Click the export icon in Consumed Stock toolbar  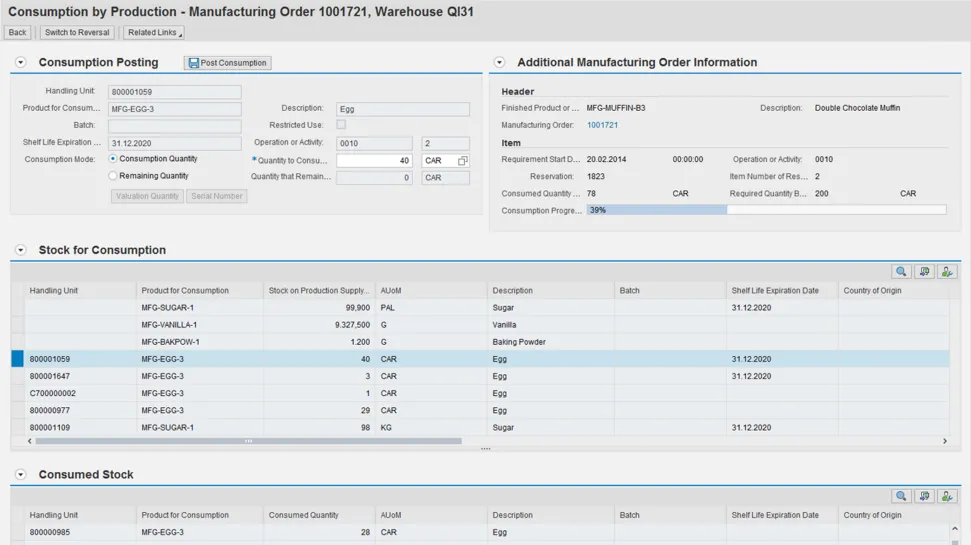[924, 497]
